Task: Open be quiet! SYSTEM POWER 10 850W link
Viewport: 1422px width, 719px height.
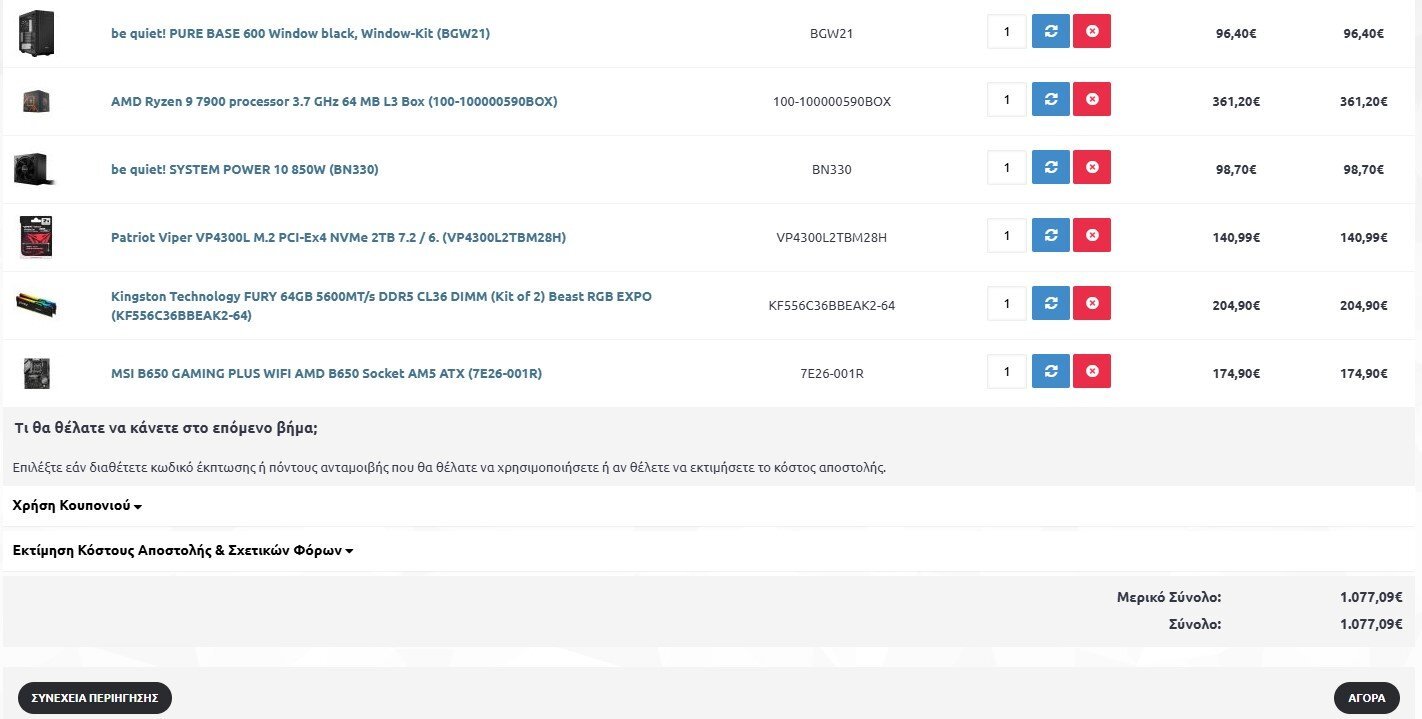Action: click(244, 169)
